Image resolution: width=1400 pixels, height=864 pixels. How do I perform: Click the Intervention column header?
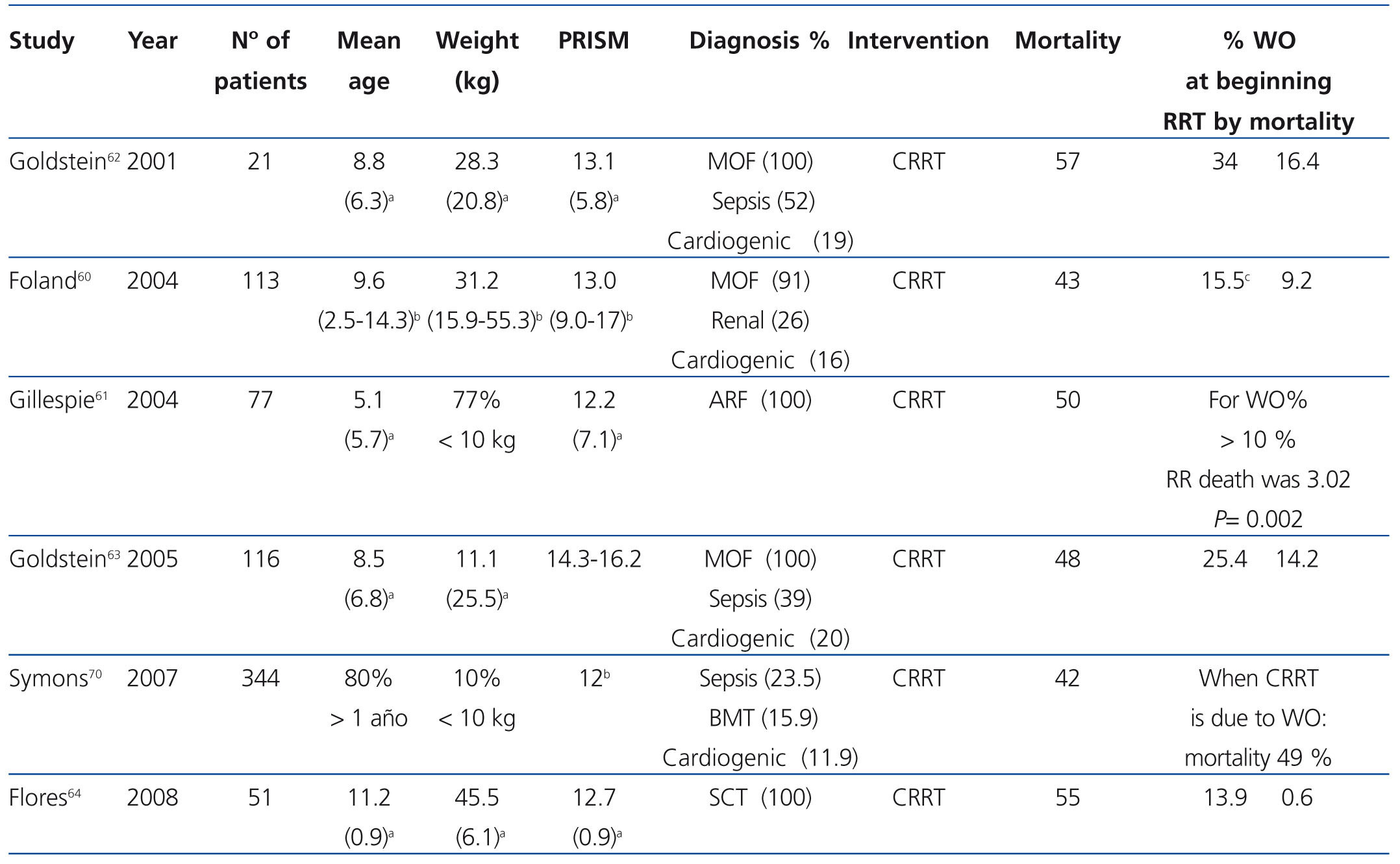click(918, 41)
